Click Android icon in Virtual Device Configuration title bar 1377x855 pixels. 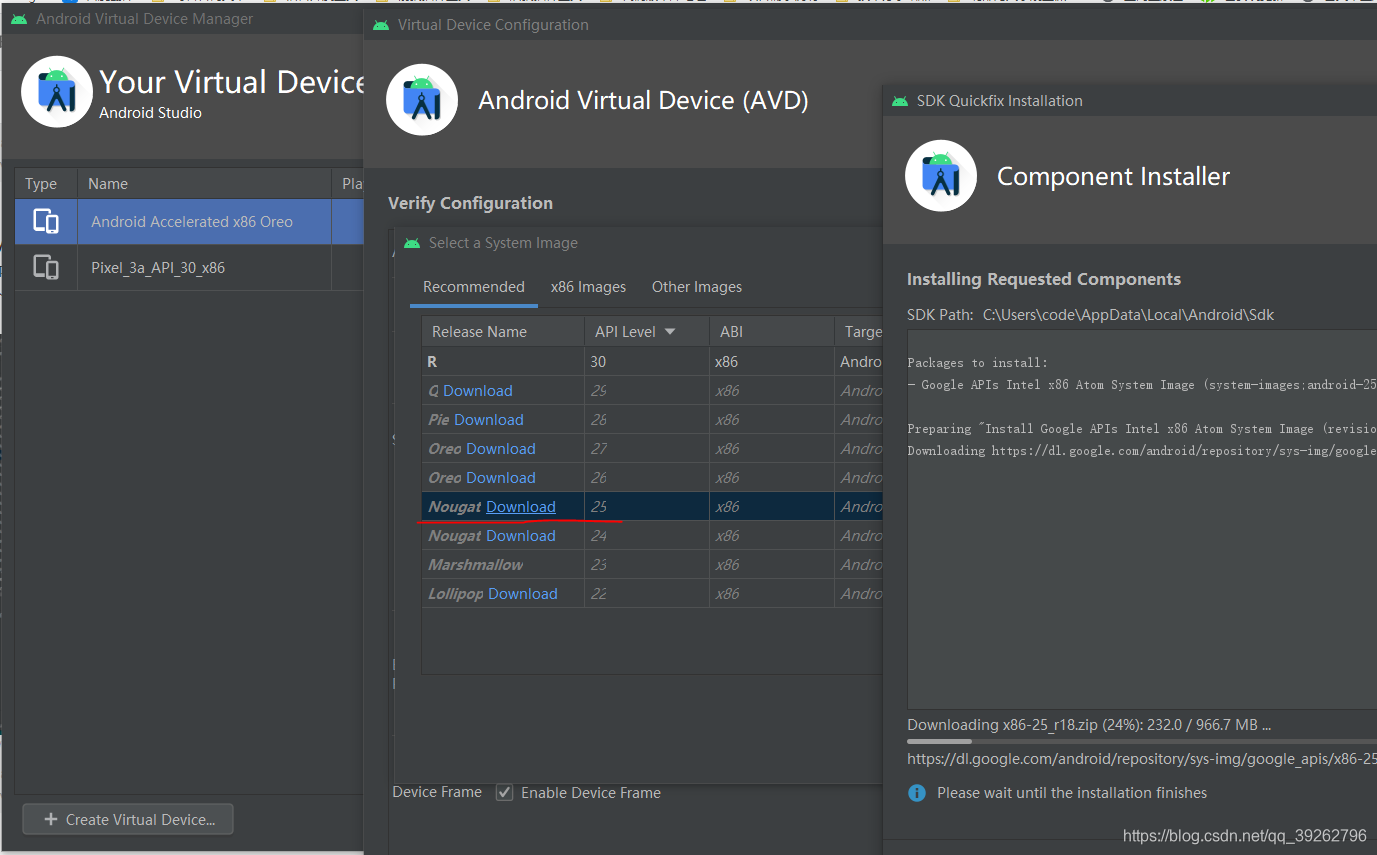381,25
